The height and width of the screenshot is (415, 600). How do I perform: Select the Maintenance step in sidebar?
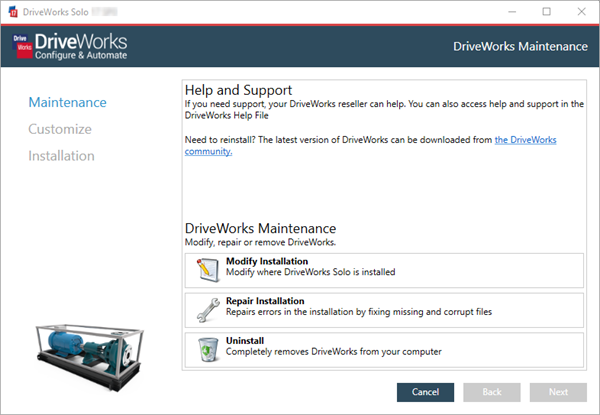click(67, 102)
